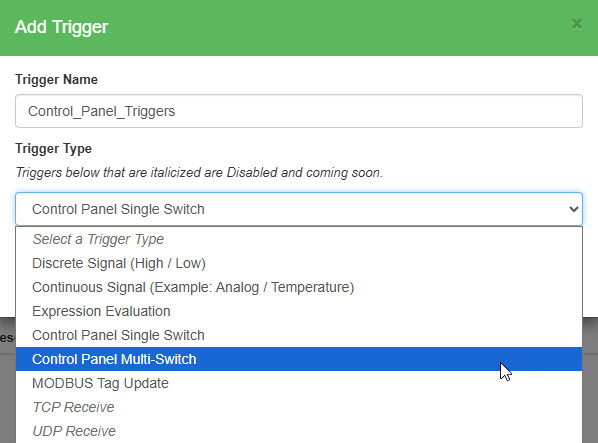Focus the Trigger Name input field

tap(299, 111)
